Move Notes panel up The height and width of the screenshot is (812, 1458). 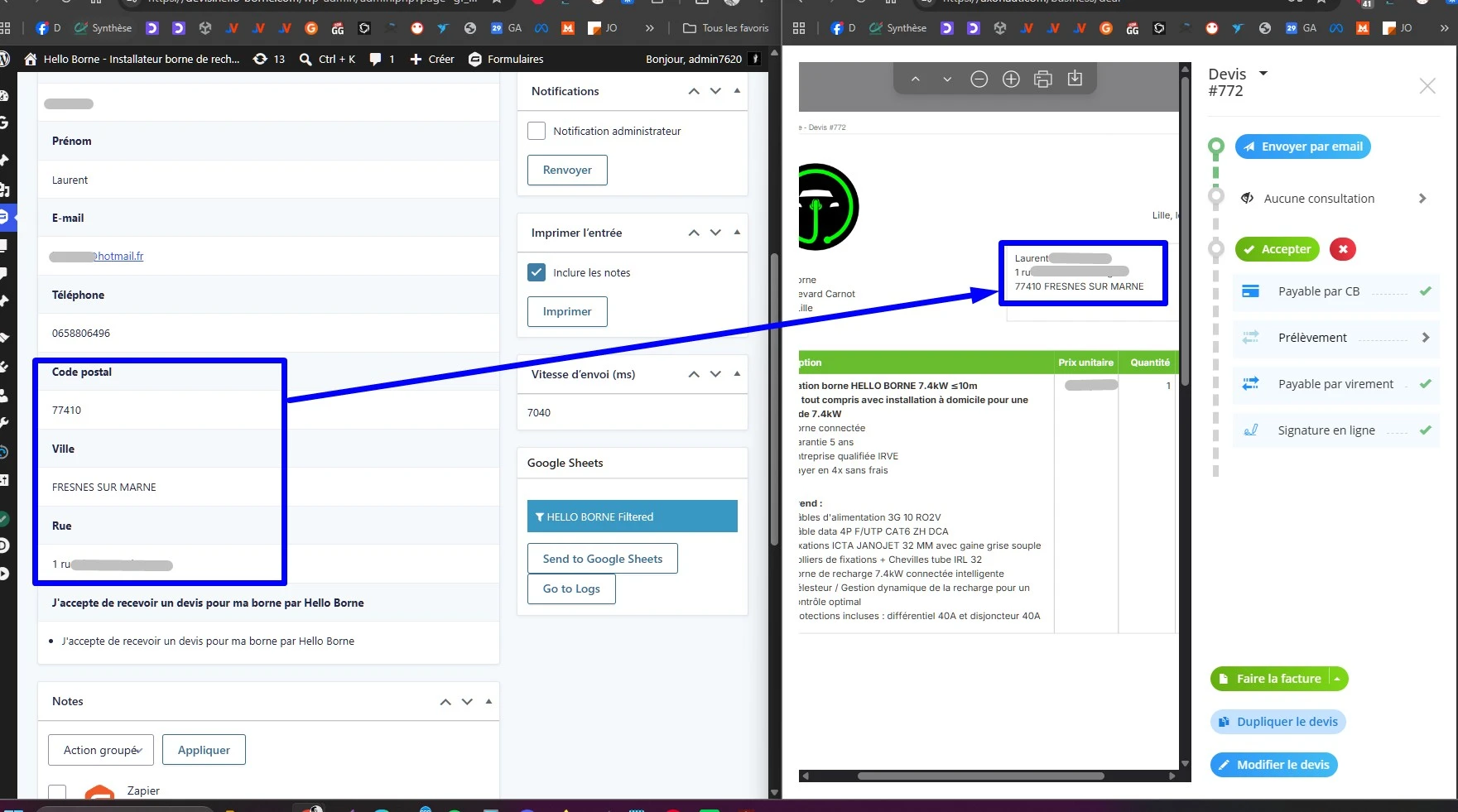pyautogui.click(x=445, y=702)
